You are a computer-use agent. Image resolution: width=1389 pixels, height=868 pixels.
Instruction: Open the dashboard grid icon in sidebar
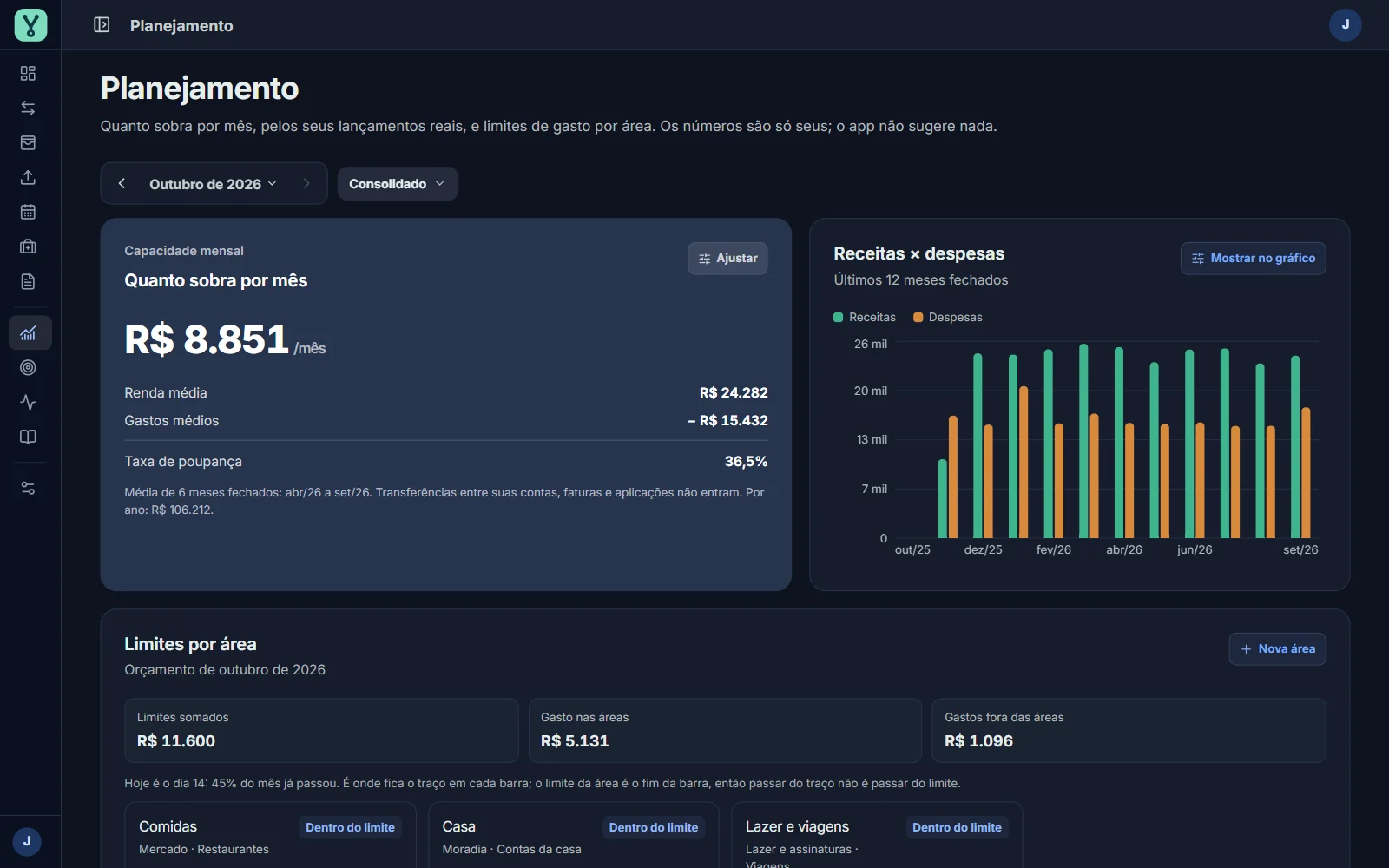coord(28,73)
